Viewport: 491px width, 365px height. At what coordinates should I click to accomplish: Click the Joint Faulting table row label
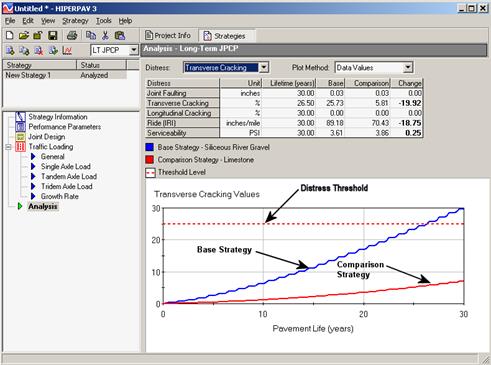point(183,93)
